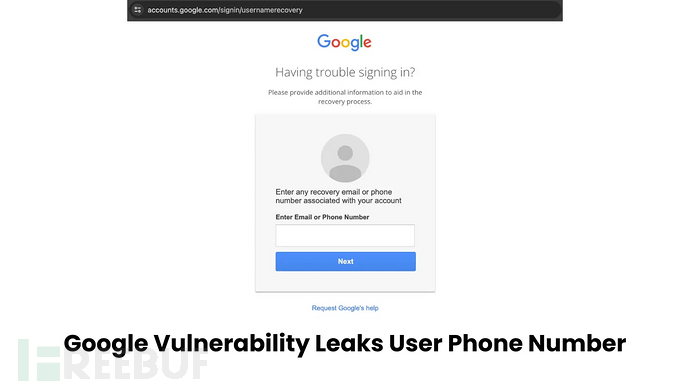Click the 'Having trouble signing in?' heading
The image size is (690, 388).
(x=345, y=72)
